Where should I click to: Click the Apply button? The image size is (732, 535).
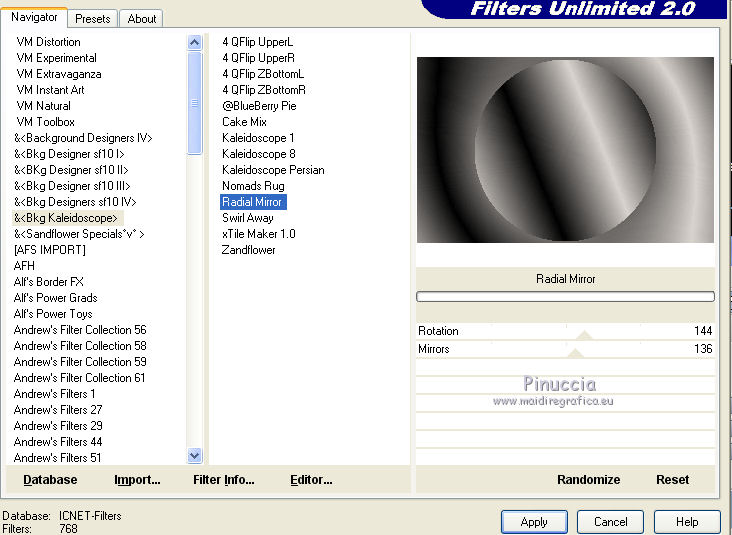534,521
